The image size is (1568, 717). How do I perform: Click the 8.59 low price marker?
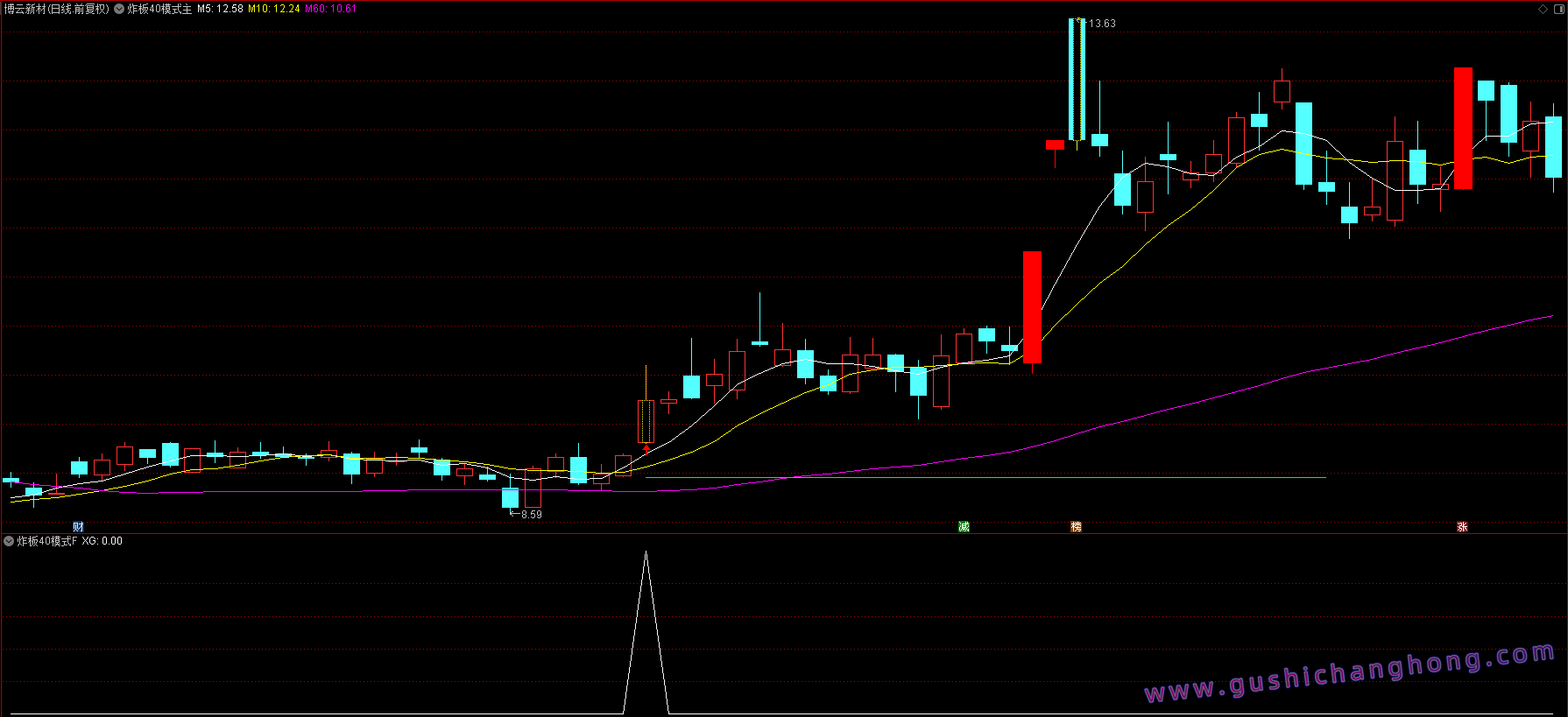click(531, 515)
